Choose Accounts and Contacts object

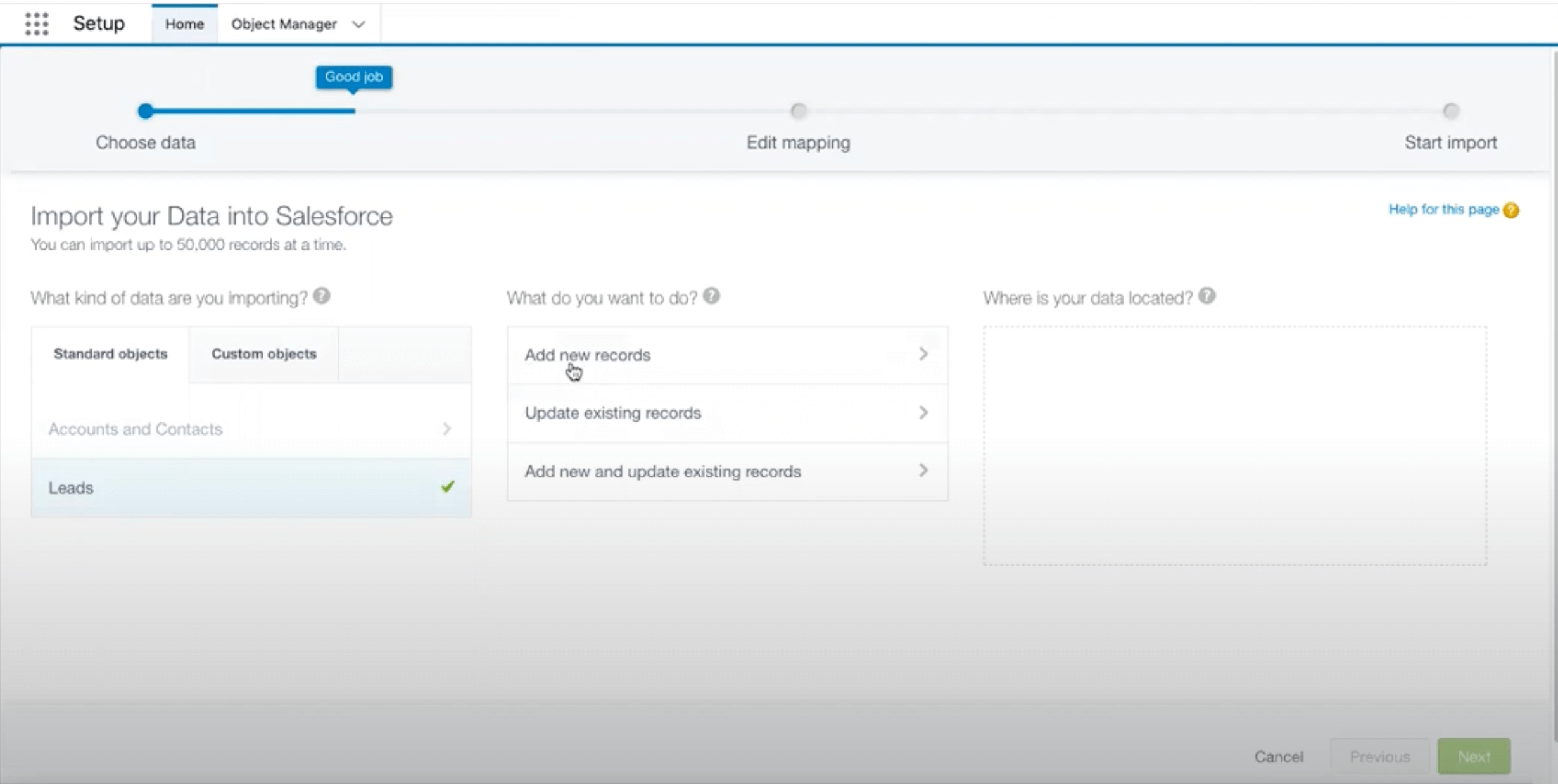coord(251,429)
